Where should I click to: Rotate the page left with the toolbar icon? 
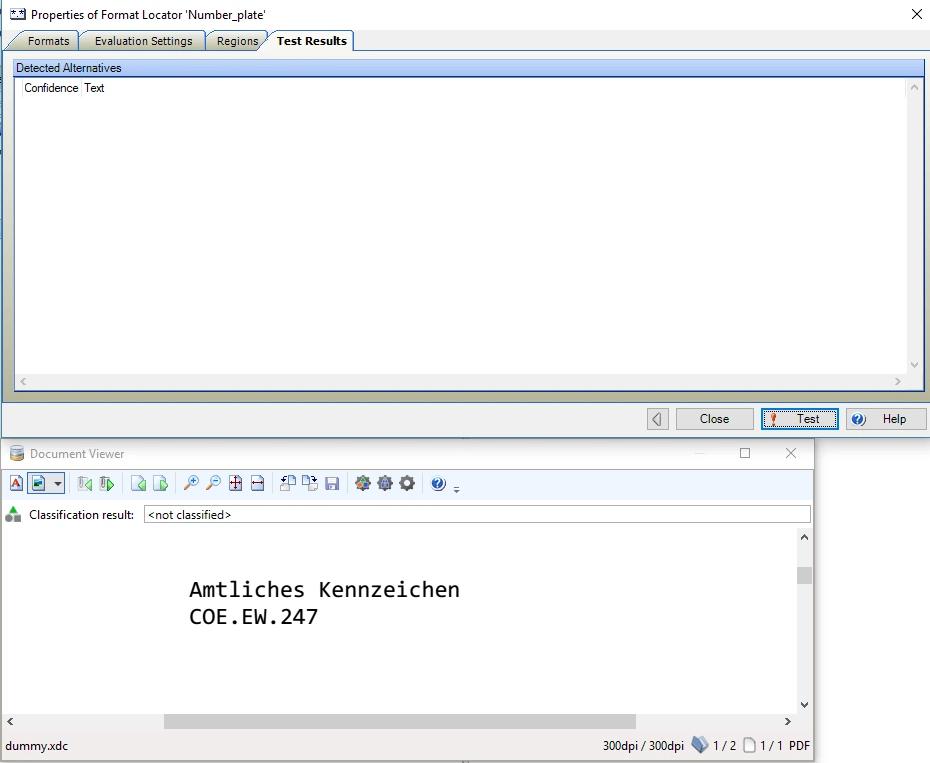[x=287, y=484]
